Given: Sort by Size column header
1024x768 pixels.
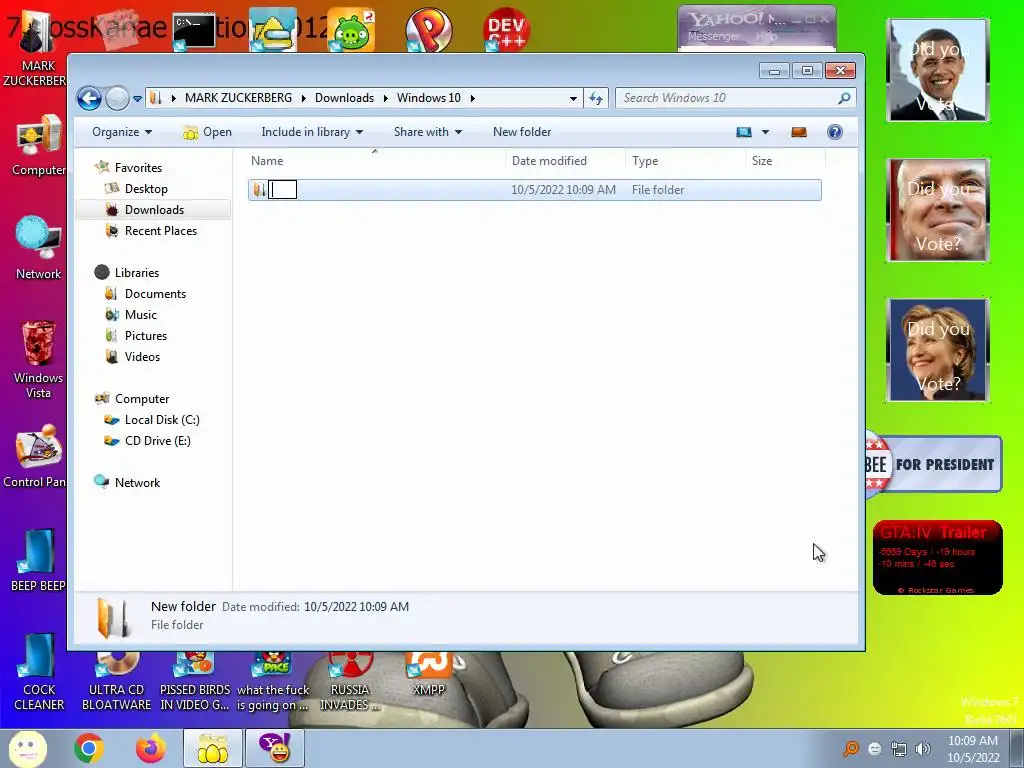Looking at the screenshot, I should [x=785, y=161].
